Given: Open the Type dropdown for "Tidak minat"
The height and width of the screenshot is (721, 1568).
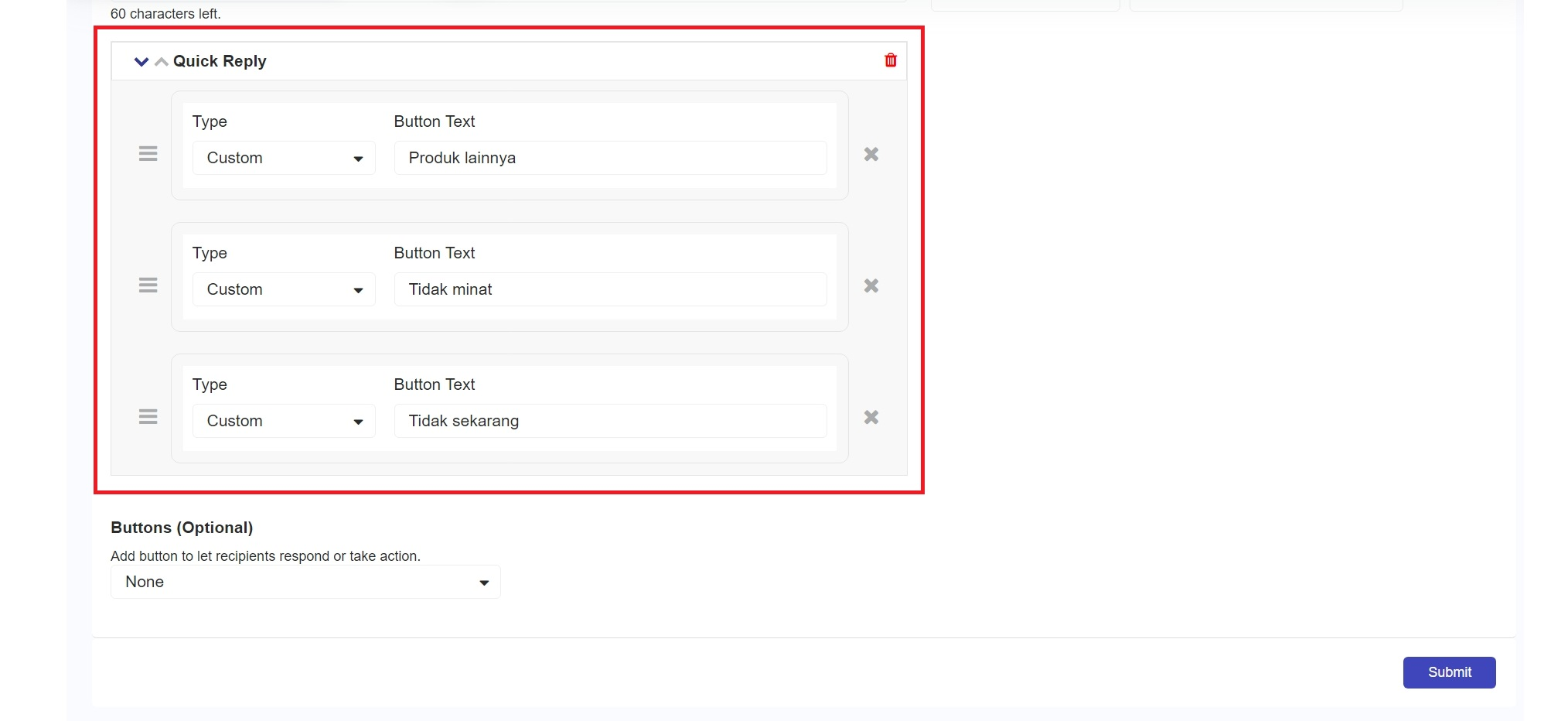Looking at the screenshot, I should 284,289.
